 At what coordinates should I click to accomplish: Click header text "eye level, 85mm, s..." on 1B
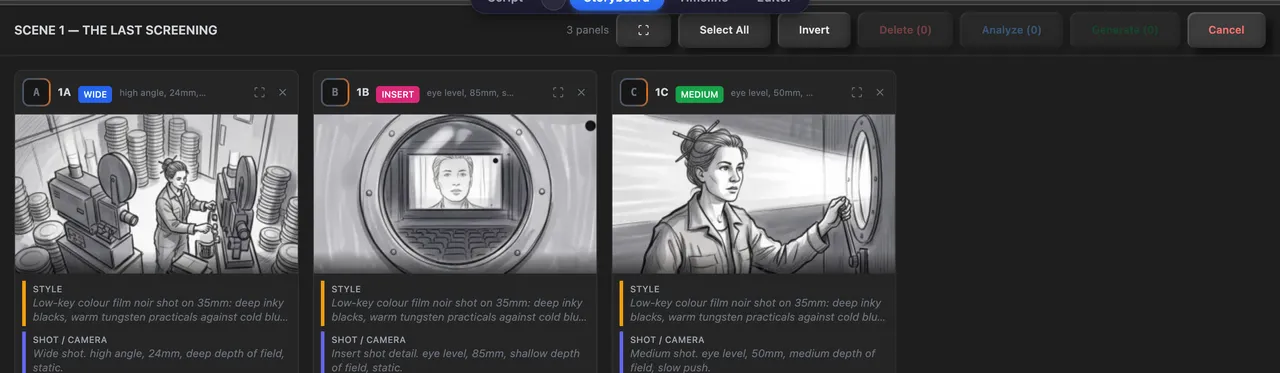pyautogui.click(x=471, y=93)
